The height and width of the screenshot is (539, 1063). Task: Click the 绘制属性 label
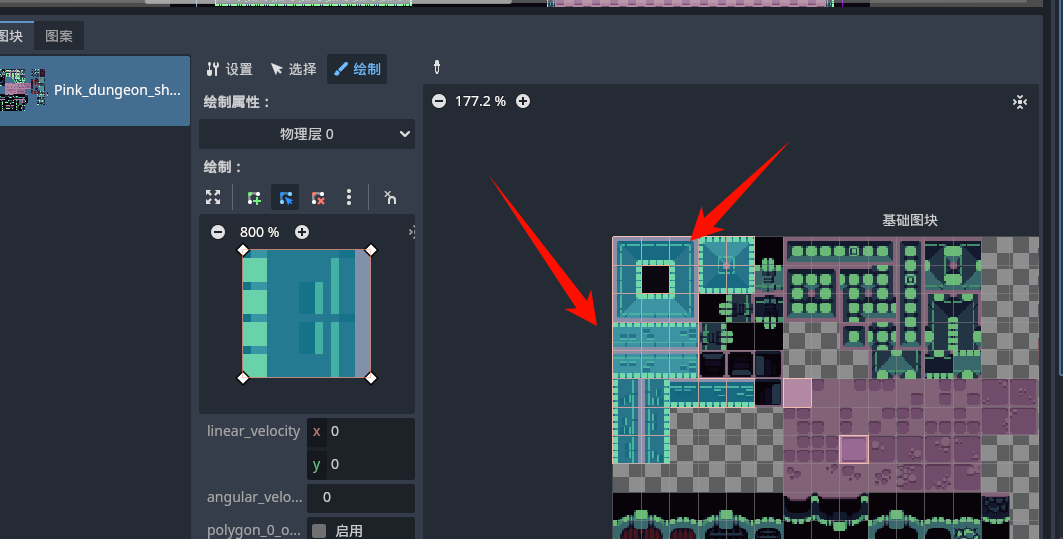[x=237, y=102]
